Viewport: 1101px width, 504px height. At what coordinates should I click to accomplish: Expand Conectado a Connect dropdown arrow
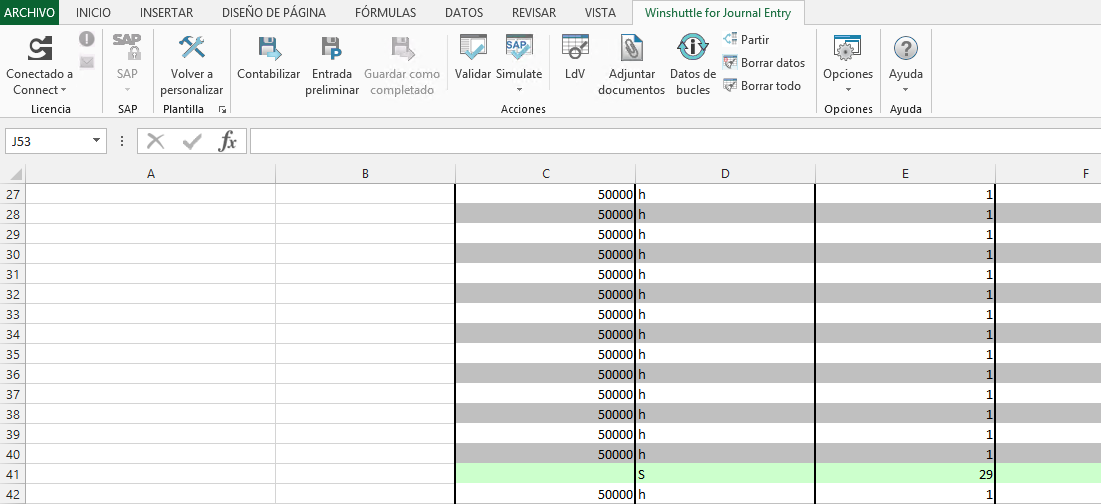63,90
